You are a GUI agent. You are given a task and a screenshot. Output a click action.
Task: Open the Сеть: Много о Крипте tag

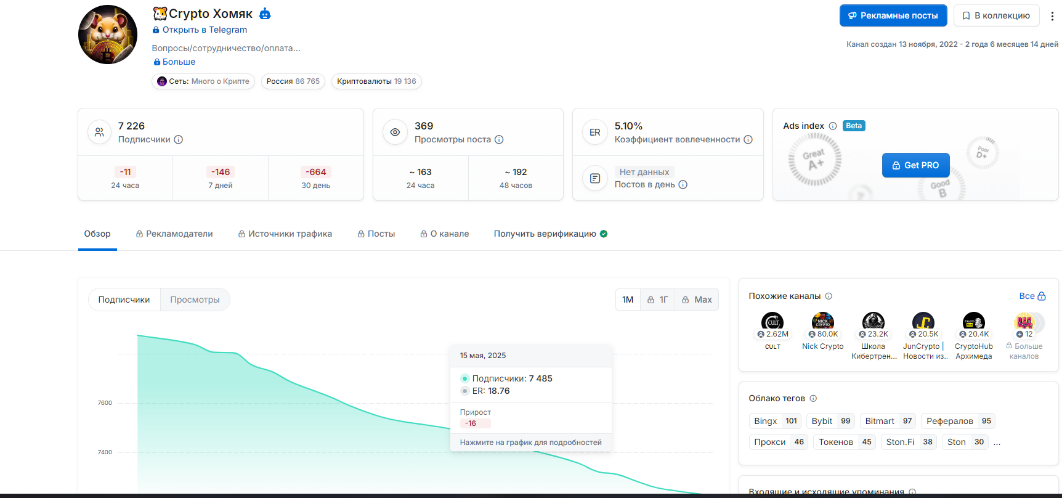(x=203, y=81)
